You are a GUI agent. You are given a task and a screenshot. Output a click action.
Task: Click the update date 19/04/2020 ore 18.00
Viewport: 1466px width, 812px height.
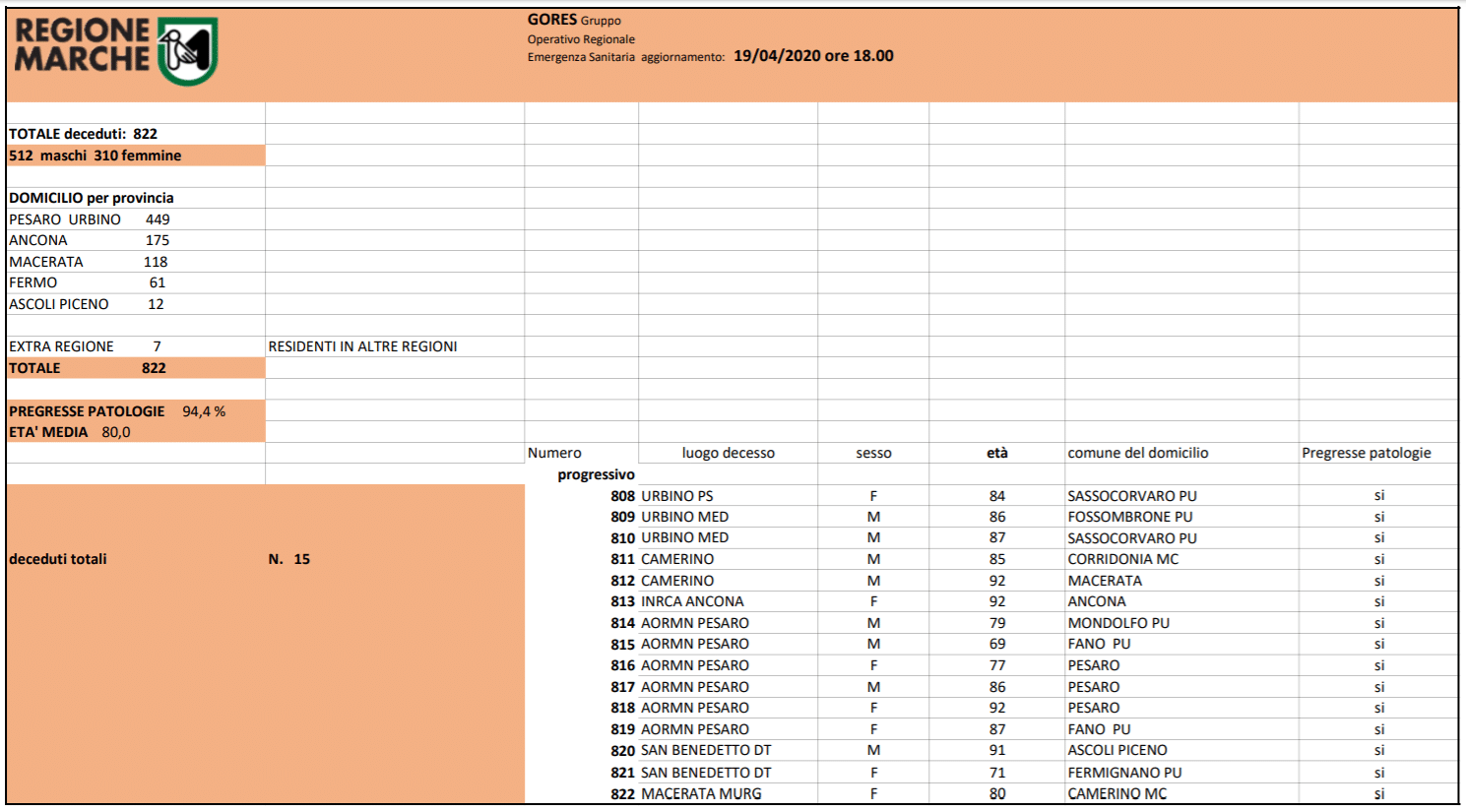[813, 56]
